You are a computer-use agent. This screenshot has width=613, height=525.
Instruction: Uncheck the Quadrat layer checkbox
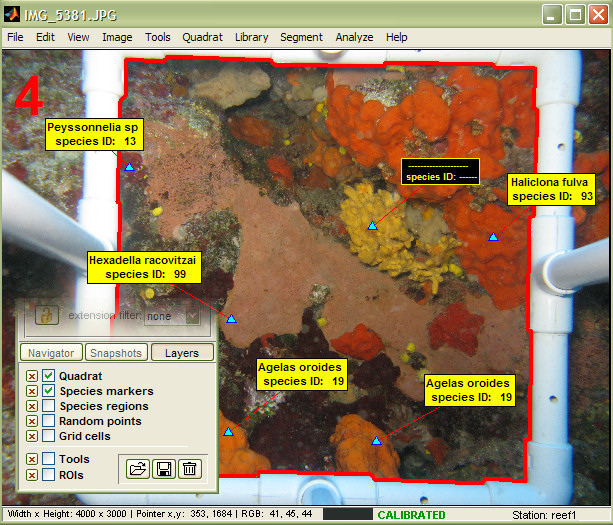[x=48, y=376]
